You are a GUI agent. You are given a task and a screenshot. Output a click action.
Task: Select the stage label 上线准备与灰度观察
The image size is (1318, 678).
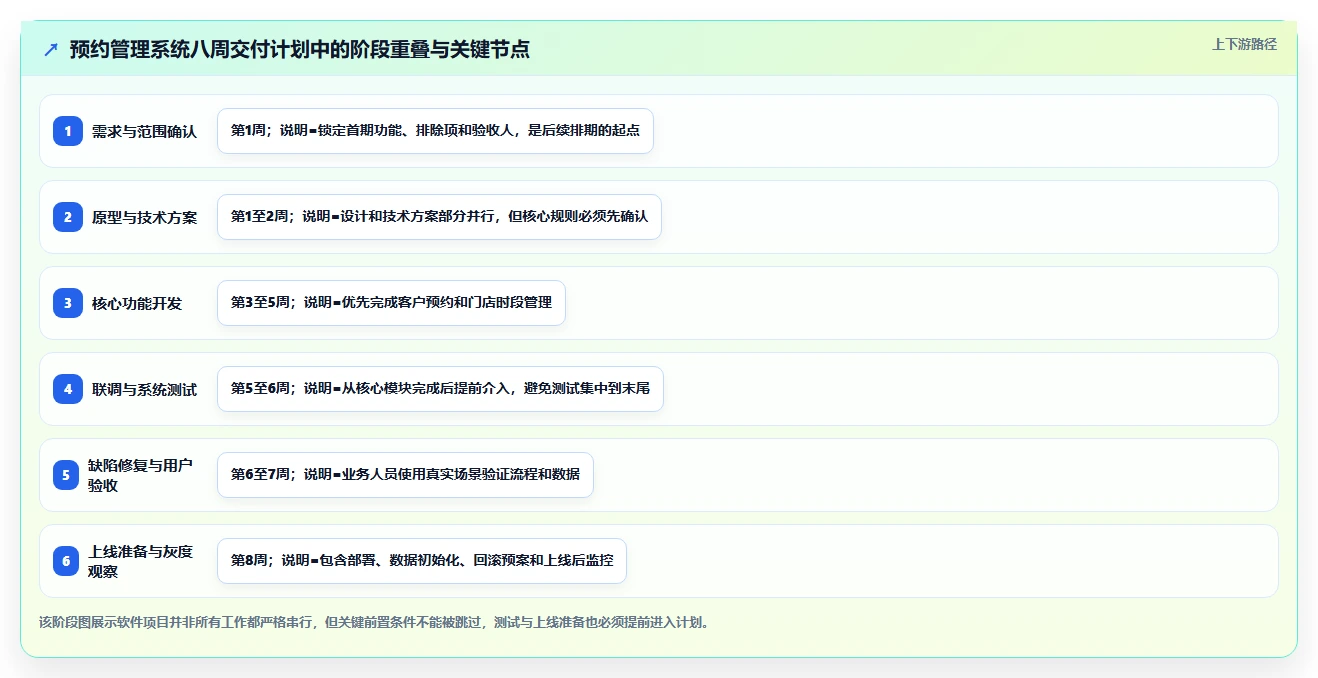(x=141, y=561)
